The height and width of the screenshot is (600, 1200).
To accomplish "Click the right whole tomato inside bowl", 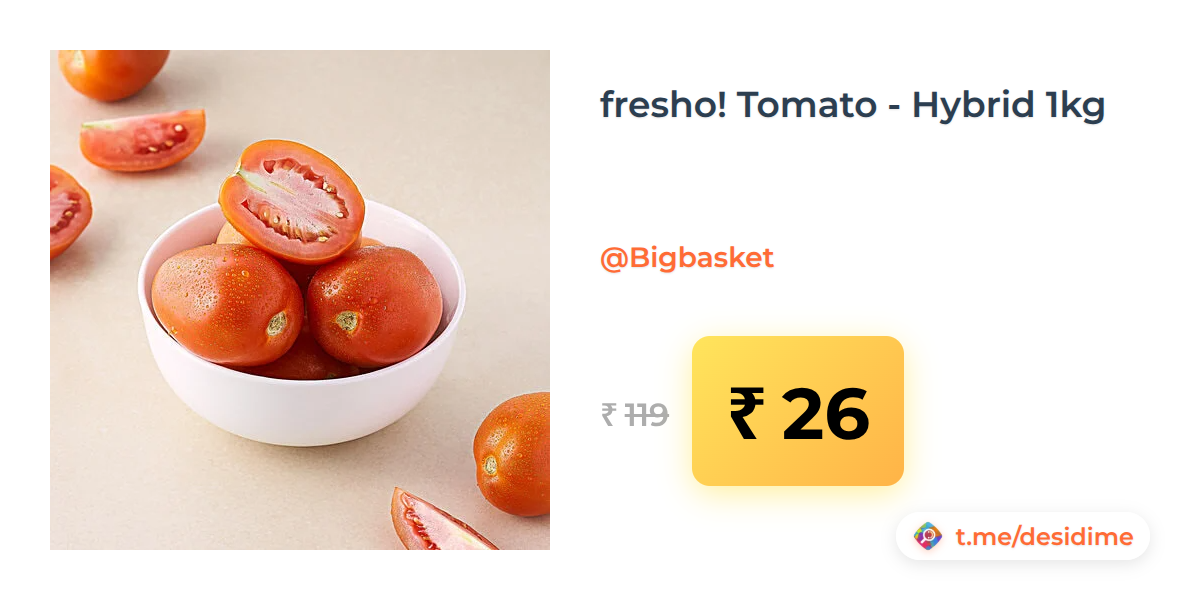I will [x=375, y=305].
